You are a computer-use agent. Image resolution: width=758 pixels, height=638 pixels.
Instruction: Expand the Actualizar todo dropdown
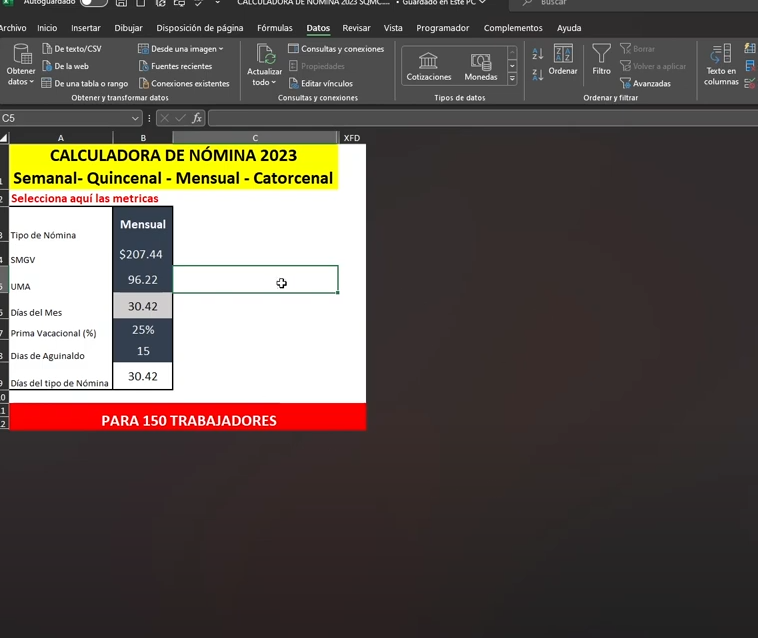tap(264, 65)
